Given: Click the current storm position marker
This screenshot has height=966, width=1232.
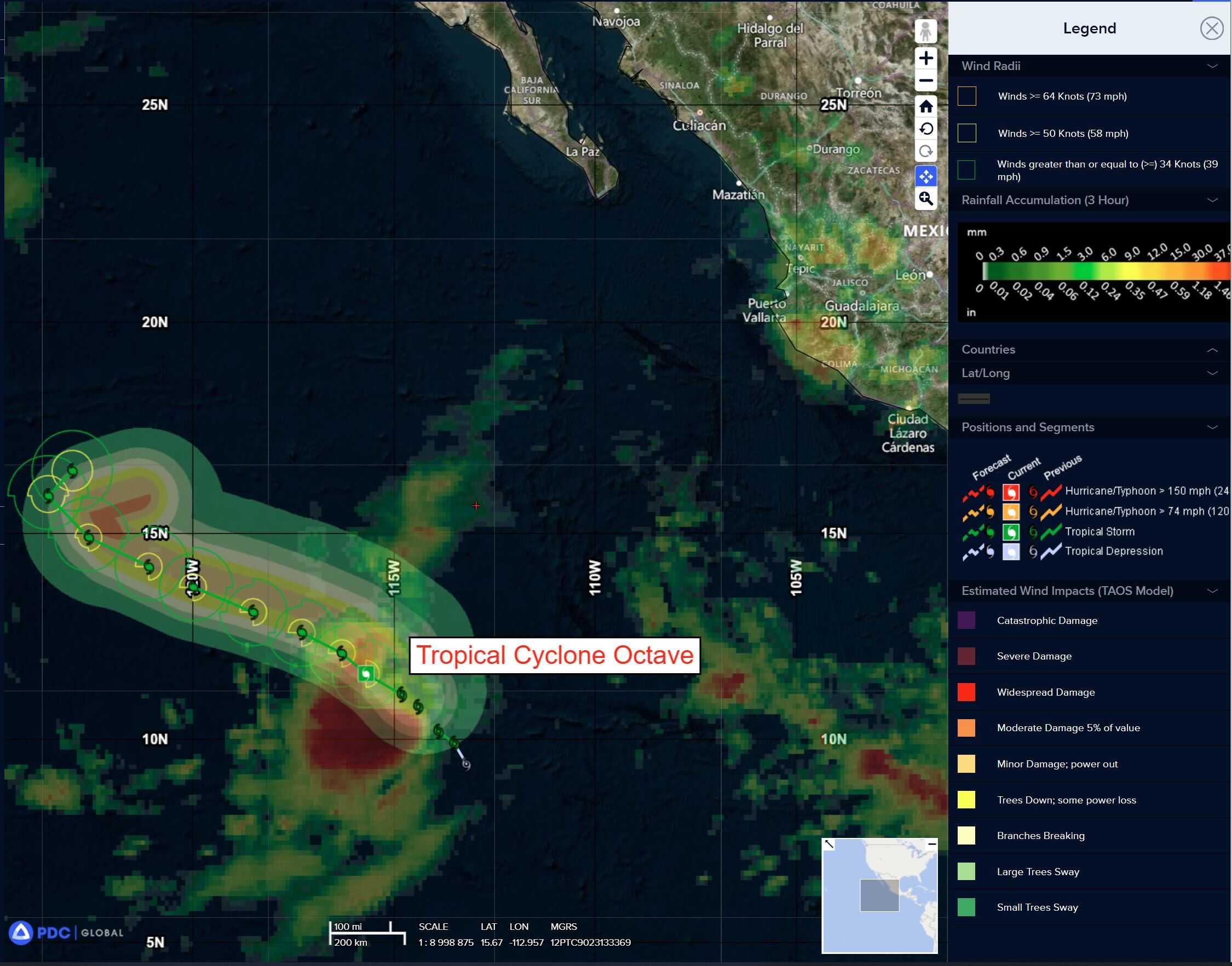Looking at the screenshot, I should [366, 674].
